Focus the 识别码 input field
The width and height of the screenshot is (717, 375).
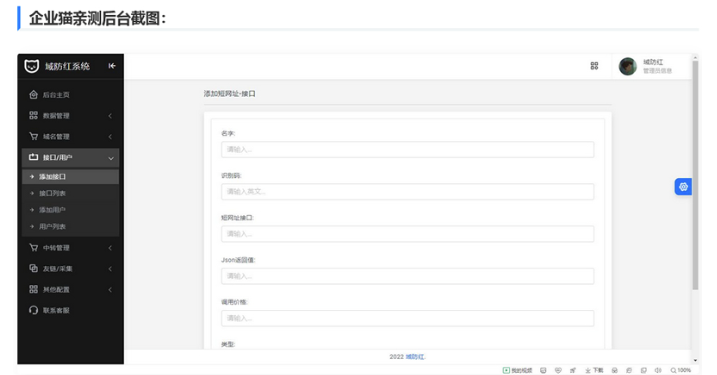(407, 192)
